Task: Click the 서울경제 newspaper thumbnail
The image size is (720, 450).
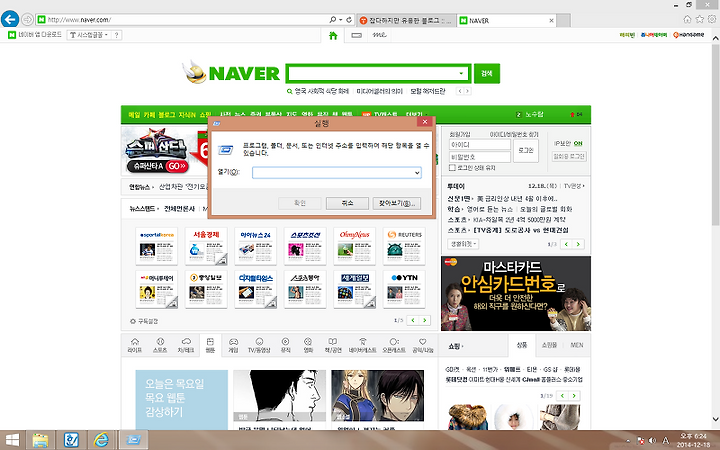Action: click(x=206, y=246)
